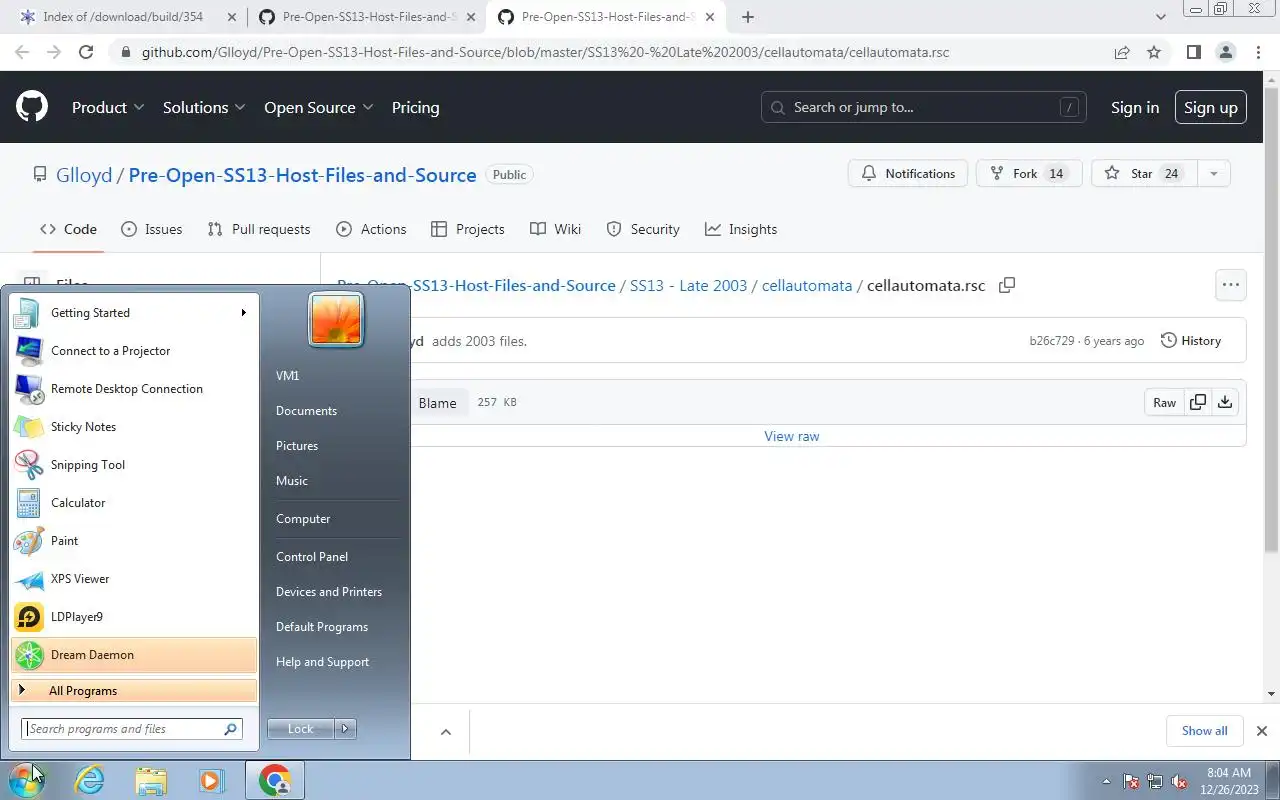Open more file actions ellipsis
Viewport: 1280px width, 800px height.
[x=1230, y=285]
